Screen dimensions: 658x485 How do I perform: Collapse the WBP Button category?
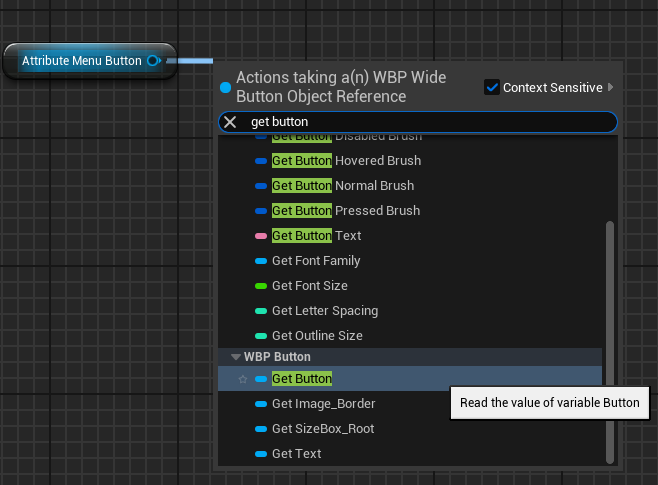[x=236, y=357]
